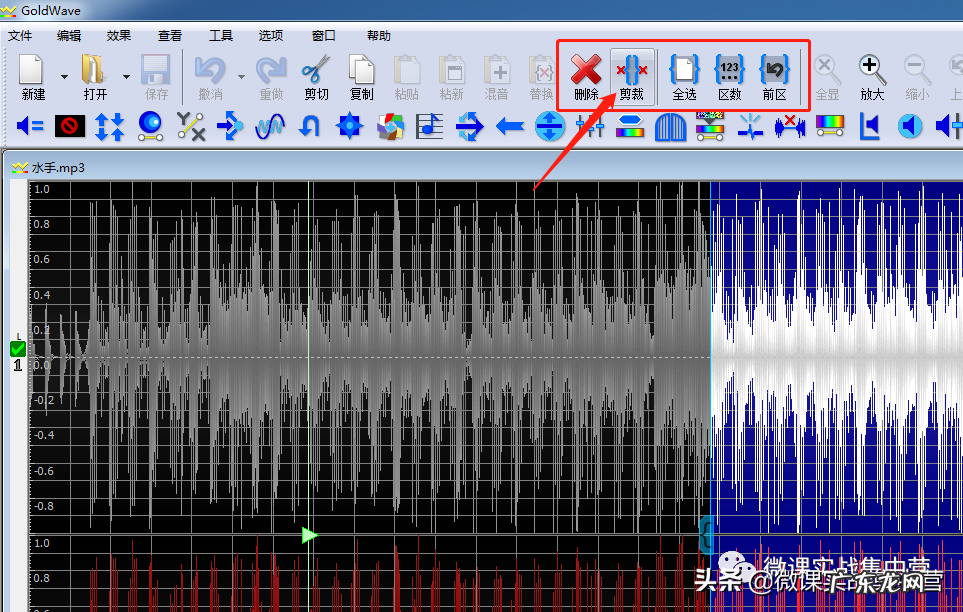Screen dimensions: 963x612
Task: Open the dropdown arrow next to 撤消
Action: 241,76
